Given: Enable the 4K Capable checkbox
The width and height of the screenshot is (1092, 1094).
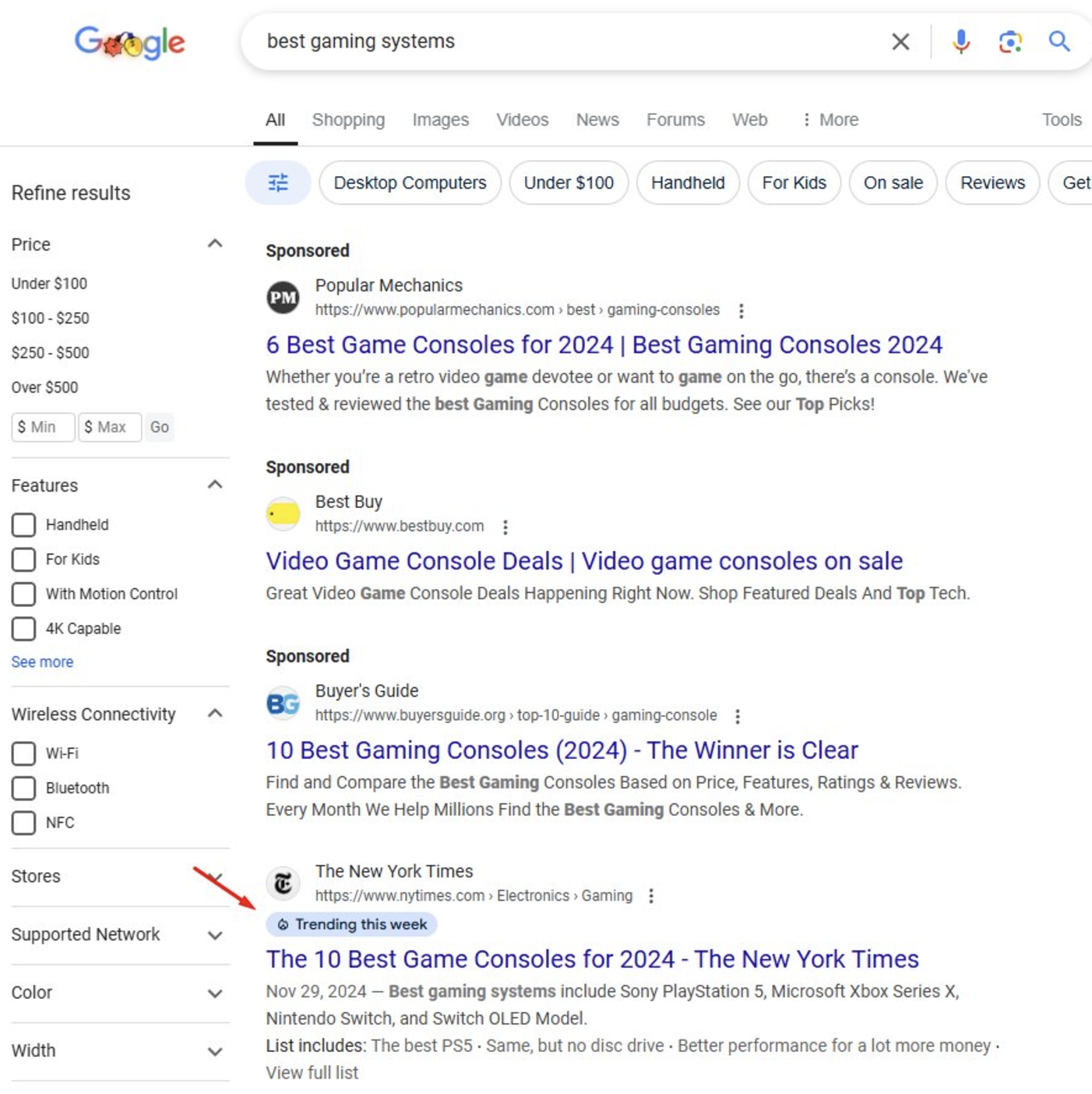Looking at the screenshot, I should pyautogui.click(x=23, y=628).
